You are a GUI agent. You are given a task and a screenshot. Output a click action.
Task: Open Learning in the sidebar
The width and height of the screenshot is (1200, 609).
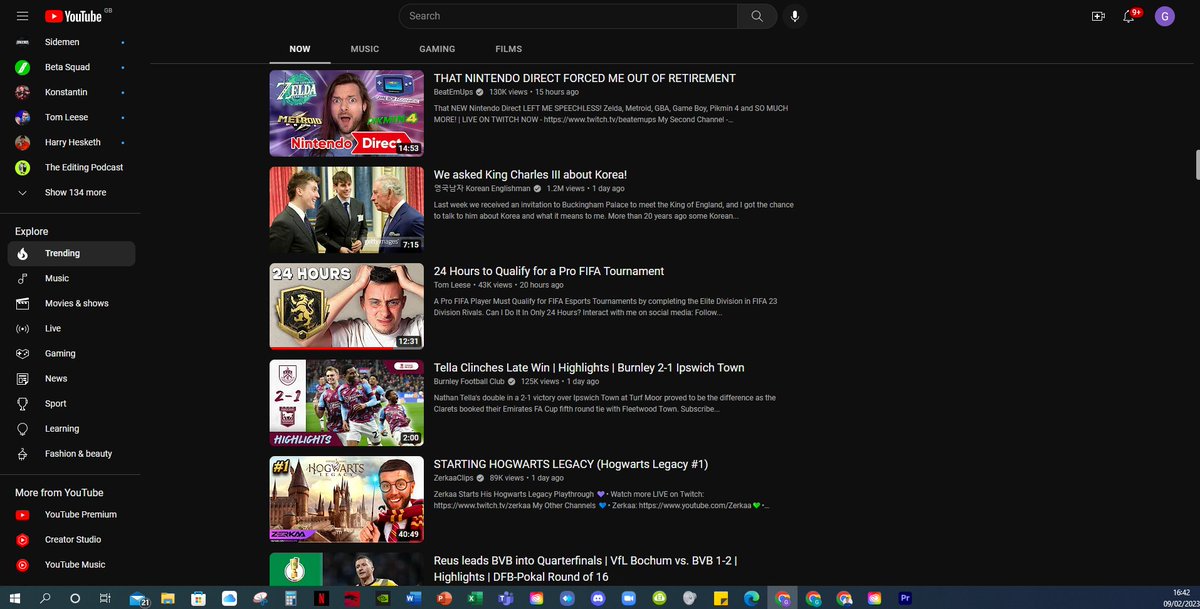coord(71,429)
